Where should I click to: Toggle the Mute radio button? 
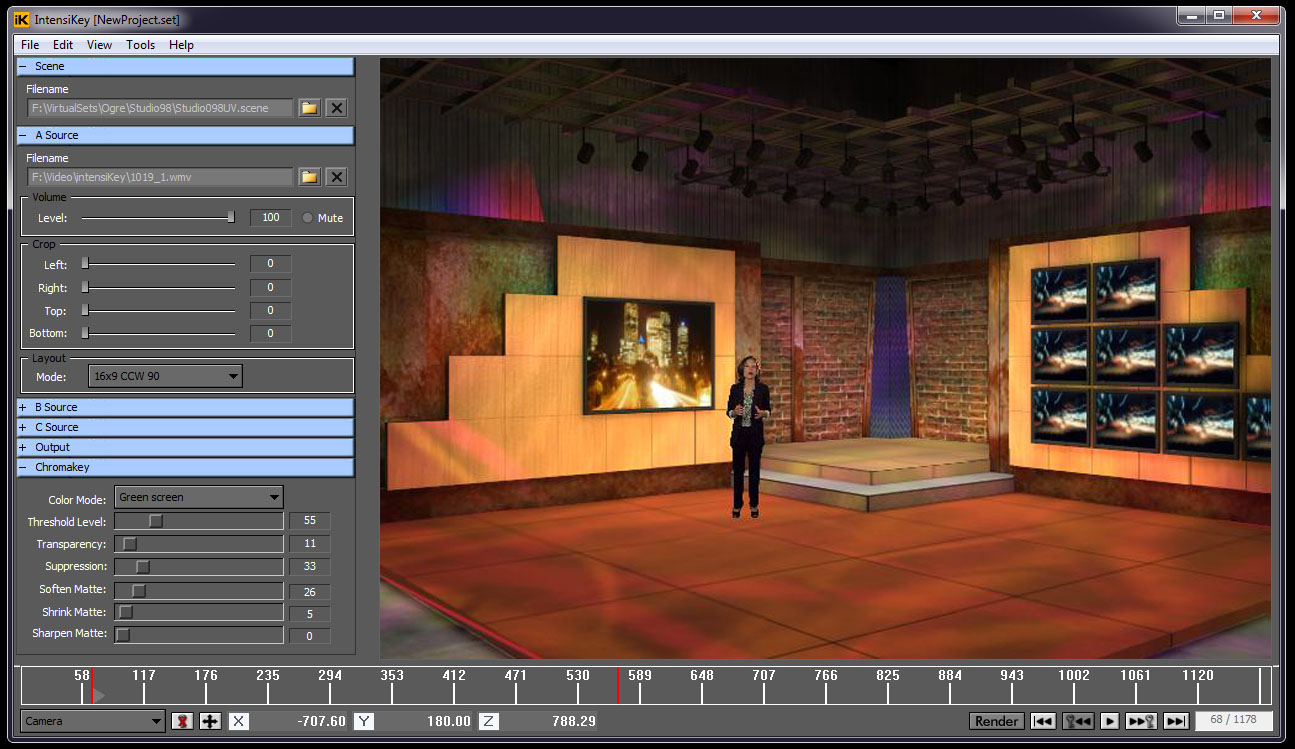pos(307,218)
